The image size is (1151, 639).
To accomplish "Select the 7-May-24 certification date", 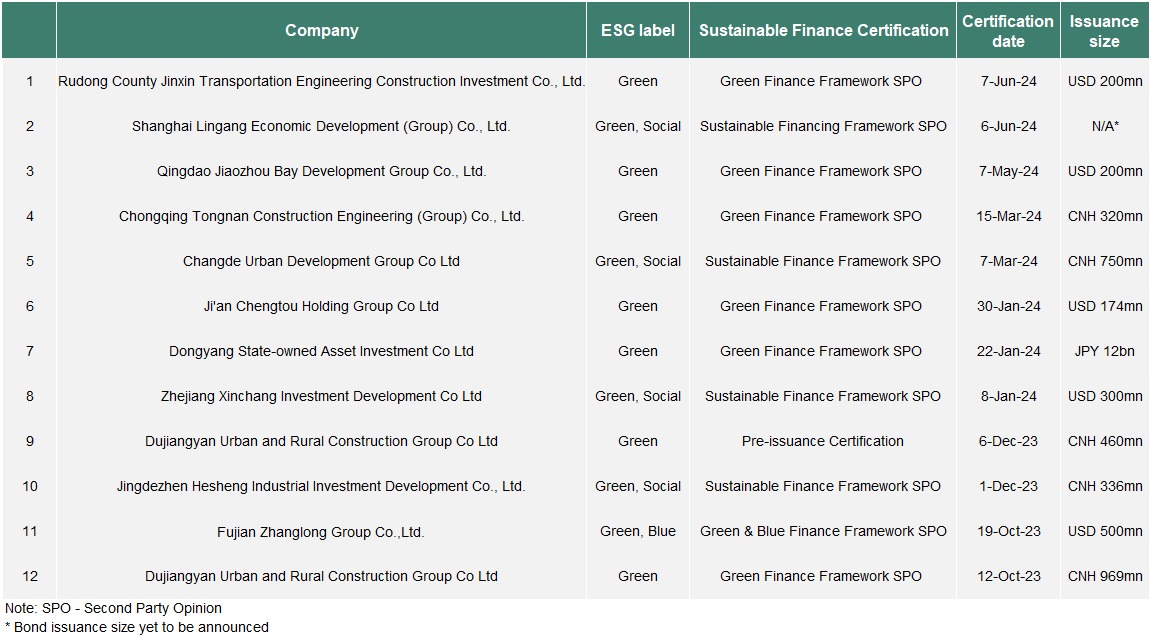I will click(1009, 171).
